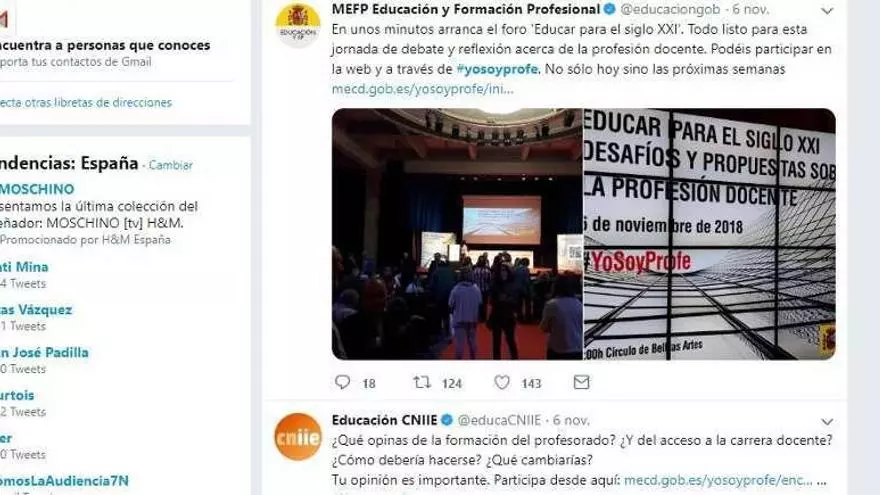880x495 pixels.
Task: Open the MOSCHINO promoted trend
Action: click(x=37, y=189)
